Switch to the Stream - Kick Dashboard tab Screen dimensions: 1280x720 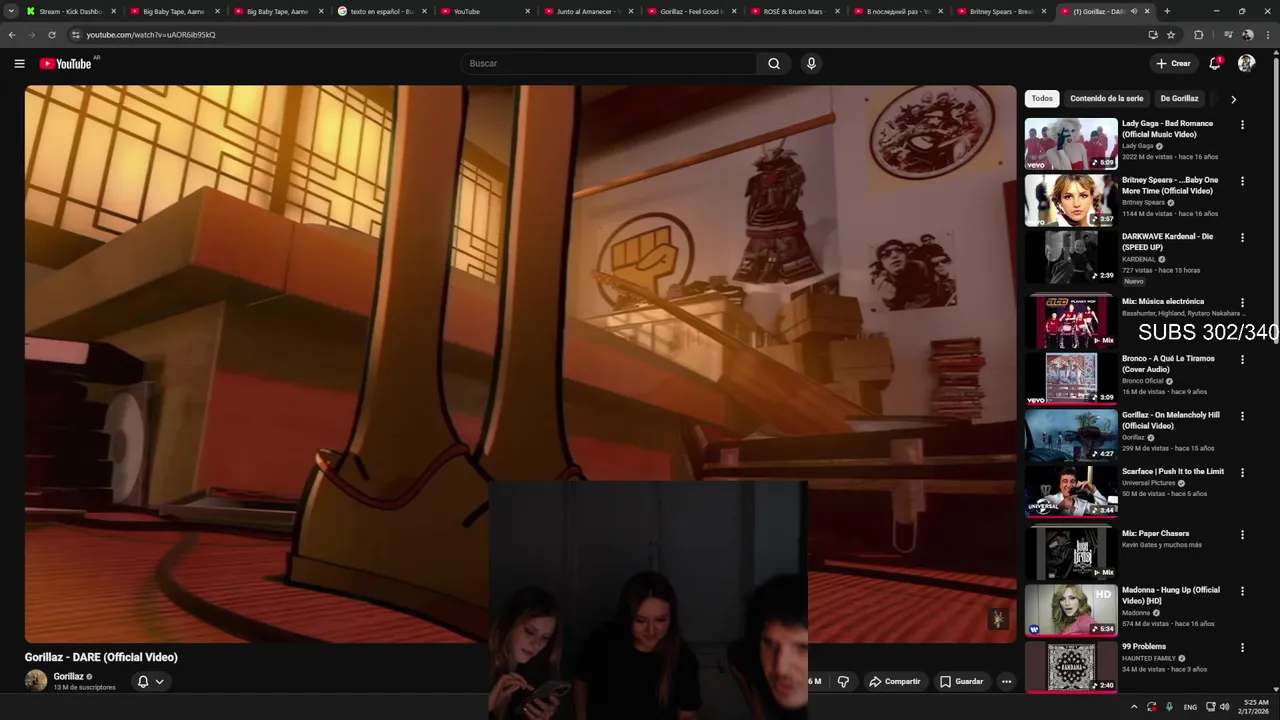click(x=70, y=11)
